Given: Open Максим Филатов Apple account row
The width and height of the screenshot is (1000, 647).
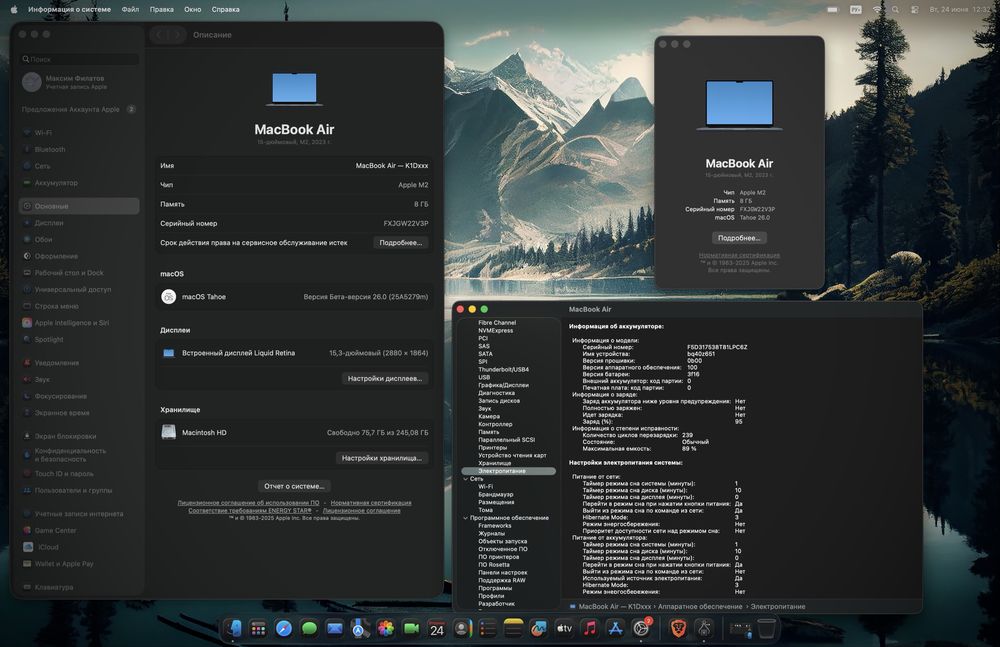Looking at the screenshot, I should coord(79,82).
